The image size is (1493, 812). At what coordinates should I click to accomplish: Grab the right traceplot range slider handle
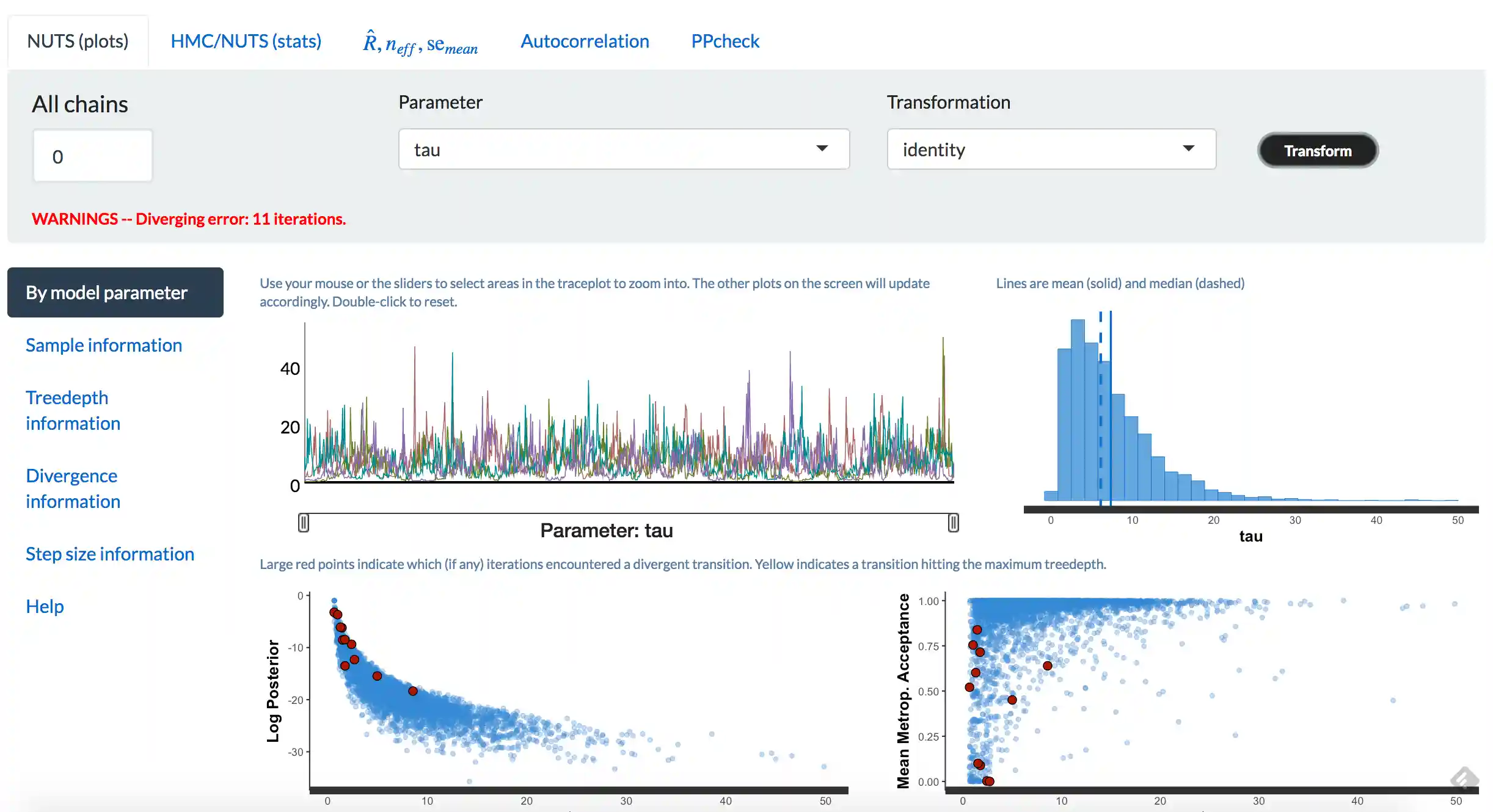(953, 523)
